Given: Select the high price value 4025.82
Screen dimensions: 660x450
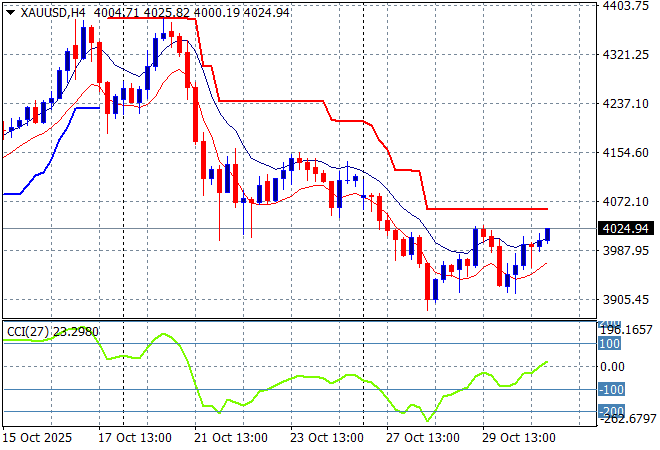Looking at the screenshot, I should click(167, 13).
